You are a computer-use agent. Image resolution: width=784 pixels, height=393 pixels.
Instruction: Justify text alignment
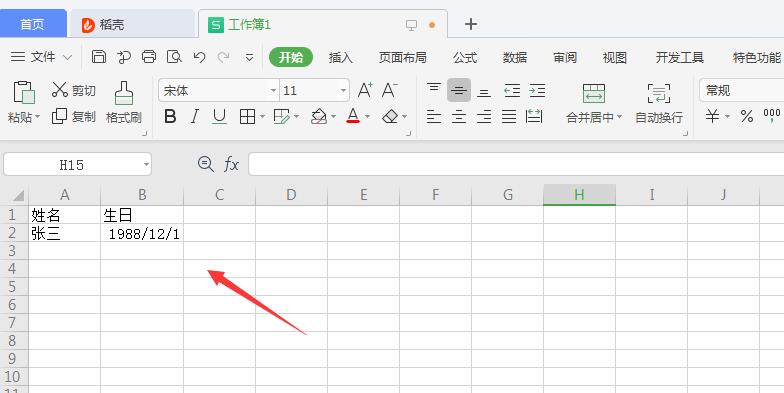(509, 117)
